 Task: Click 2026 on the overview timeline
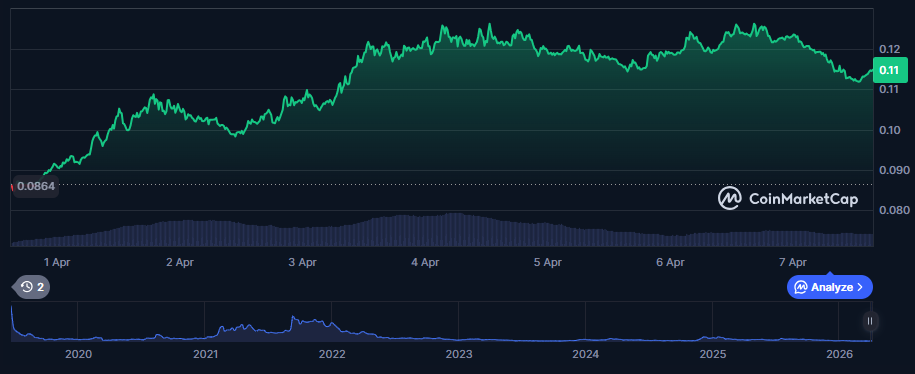point(839,354)
